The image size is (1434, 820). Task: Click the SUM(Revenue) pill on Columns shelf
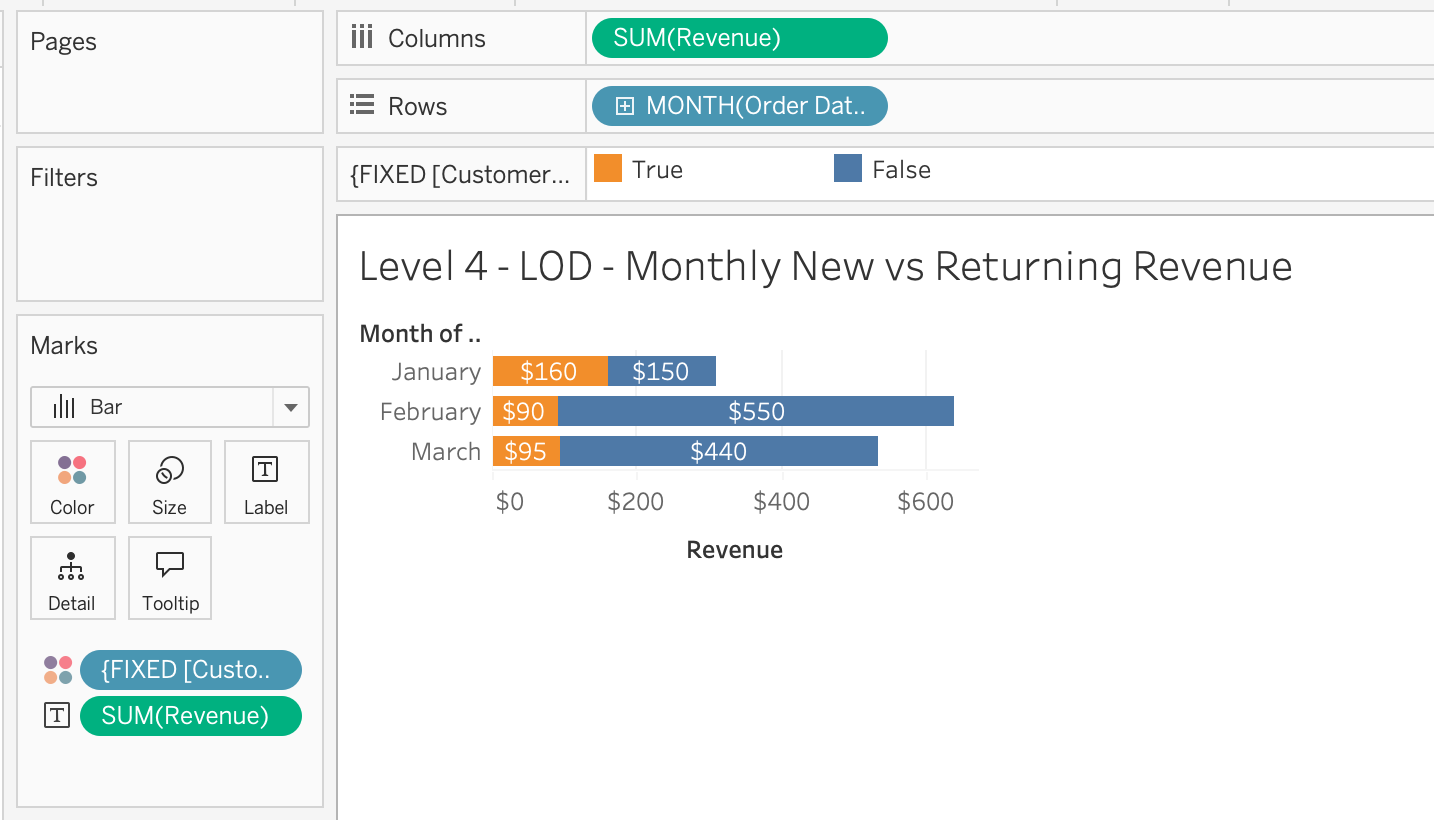tap(739, 38)
